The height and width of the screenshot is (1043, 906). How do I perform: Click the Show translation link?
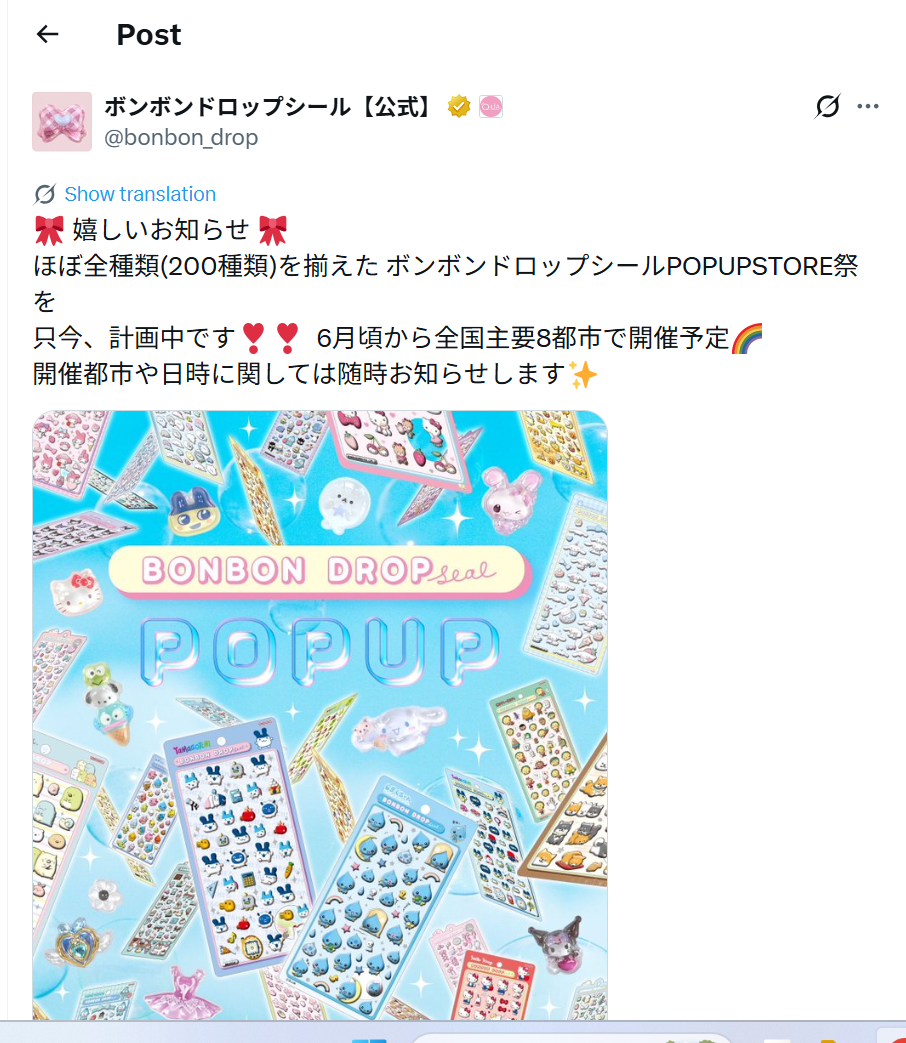coord(140,194)
